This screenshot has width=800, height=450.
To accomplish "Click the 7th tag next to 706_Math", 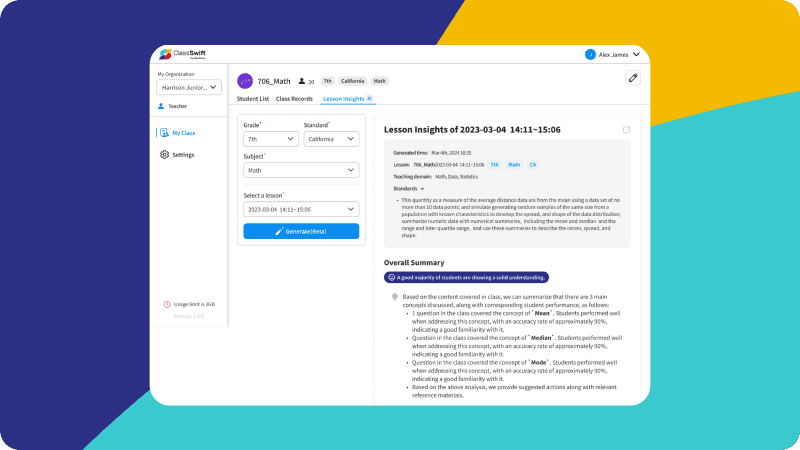I will coord(327,81).
